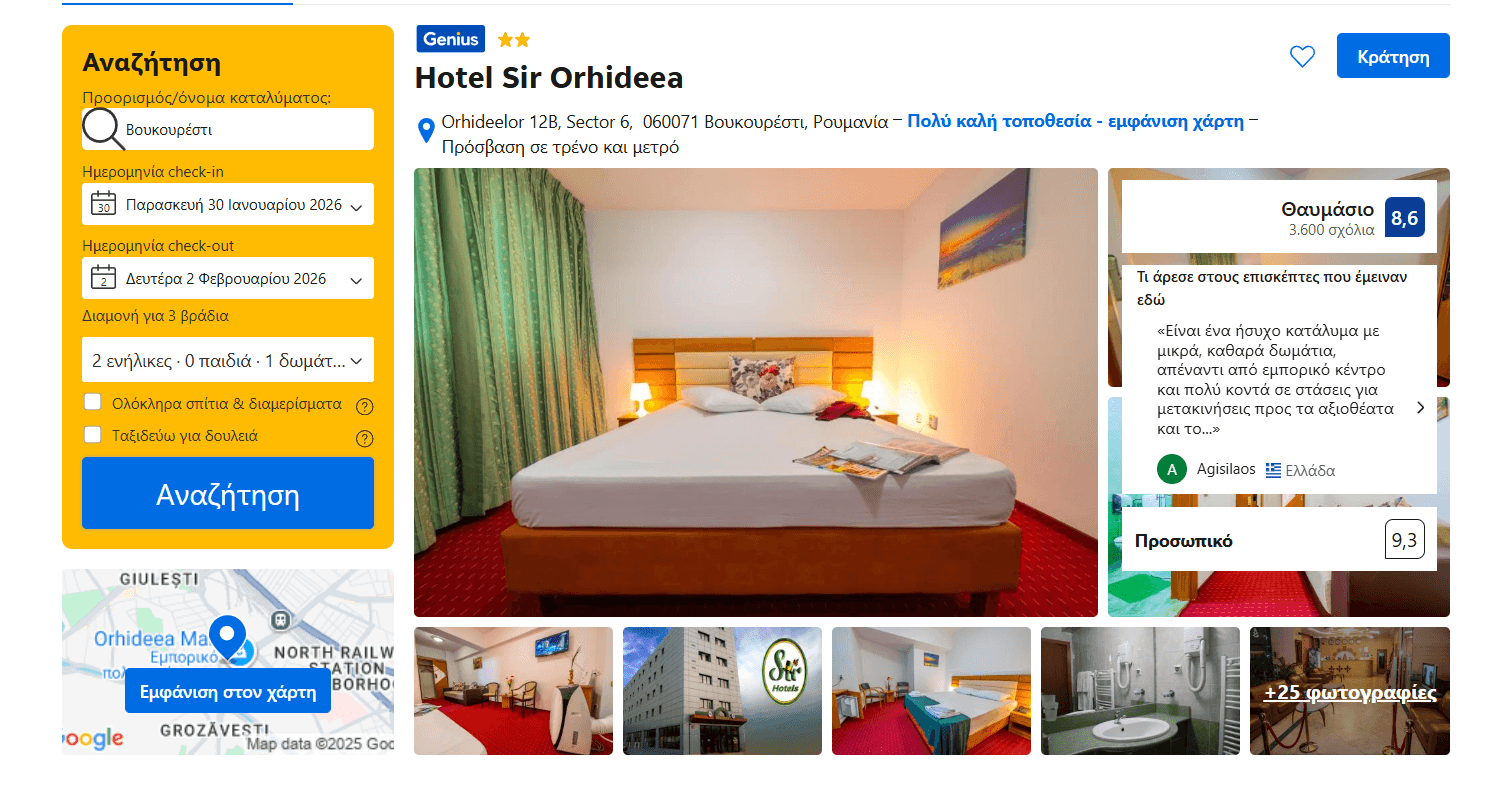Open the guests and rooms selector
Screen dimensions: 1511x786
(x=228, y=360)
